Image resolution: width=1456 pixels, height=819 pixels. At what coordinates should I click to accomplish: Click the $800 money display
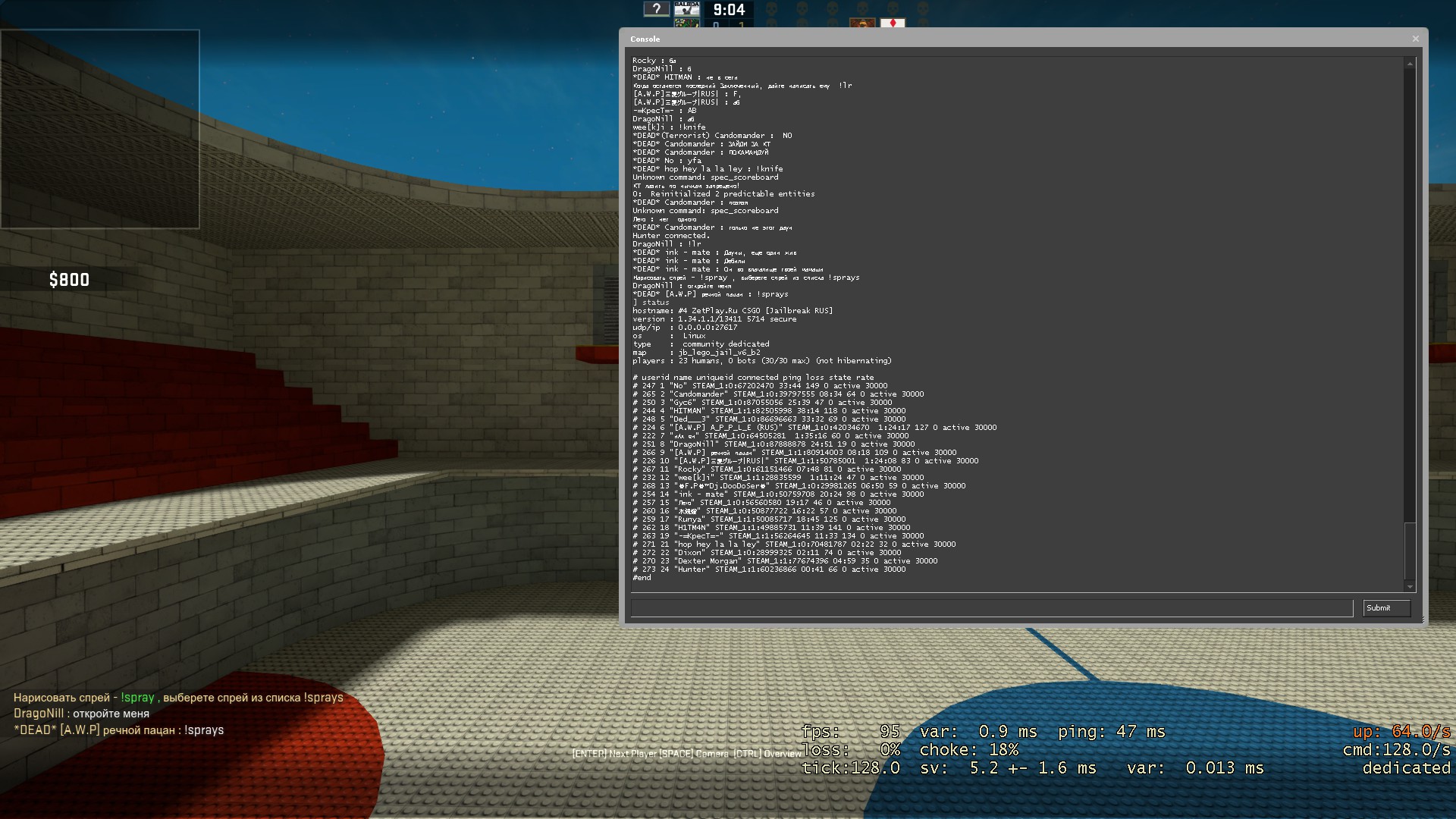69,280
